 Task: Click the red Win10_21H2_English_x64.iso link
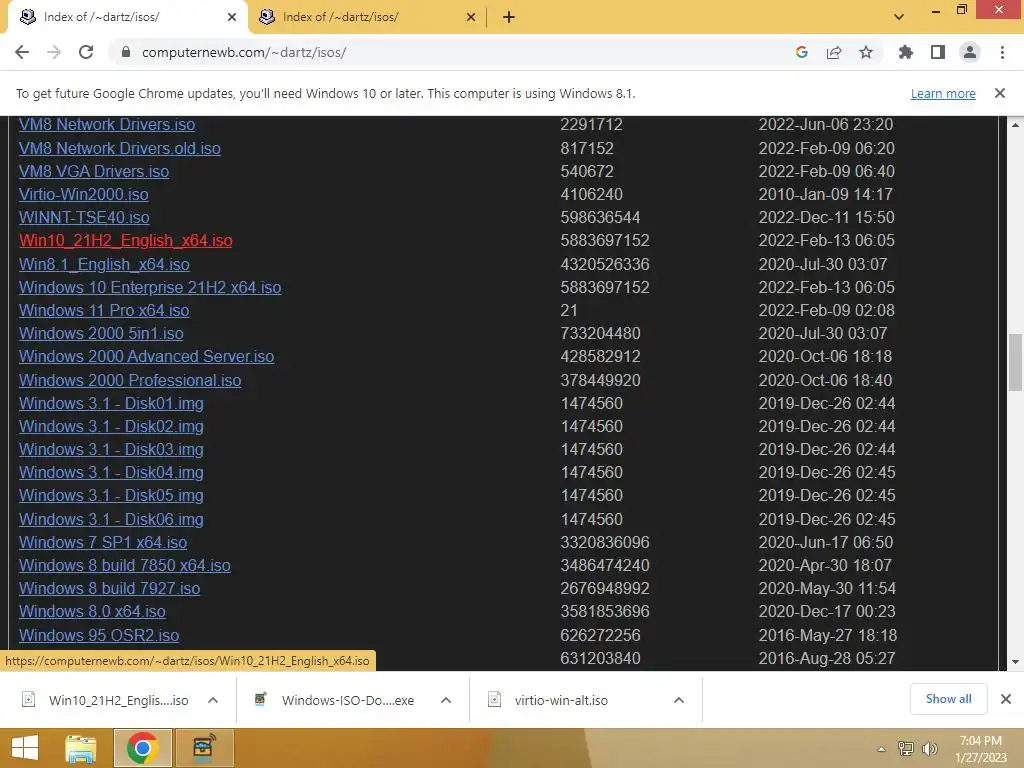click(x=125, y=240)
